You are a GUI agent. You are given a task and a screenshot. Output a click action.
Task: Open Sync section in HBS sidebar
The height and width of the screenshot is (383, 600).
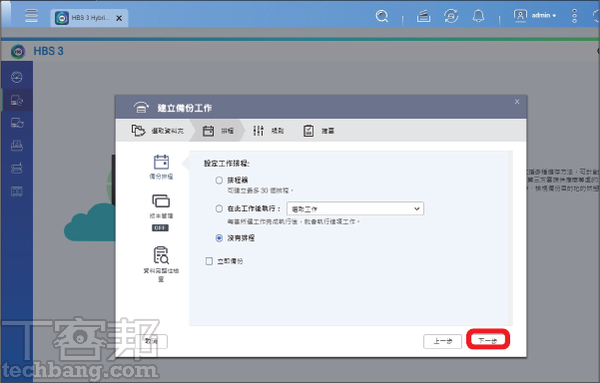tap(17, 123)
